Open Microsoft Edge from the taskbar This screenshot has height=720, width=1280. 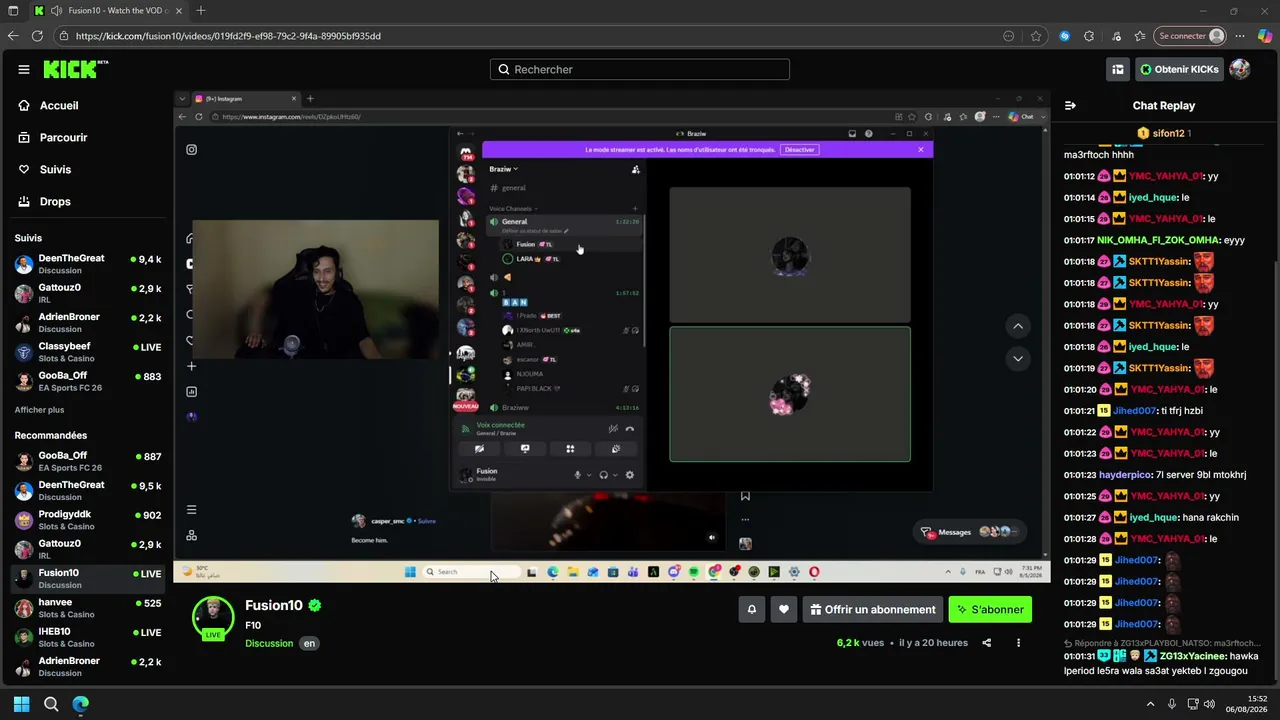[x=81, y=704]
